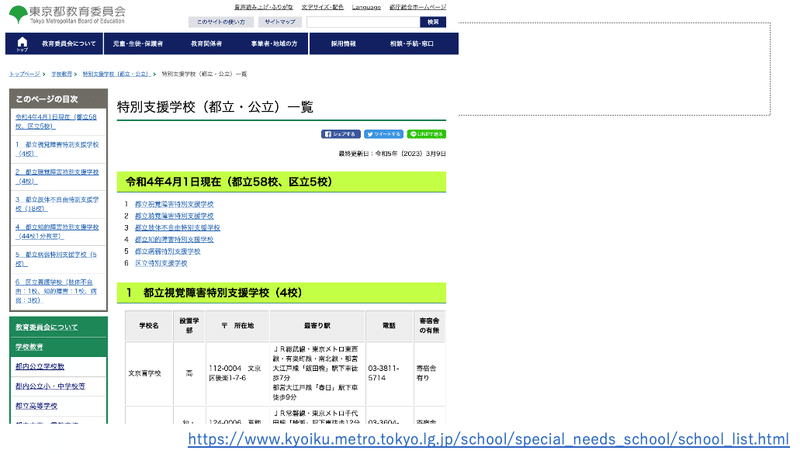Click sidebar link 3 都立肢体不自由特別支援学校(18校)

pyautogui.click(x=57, y=204)
